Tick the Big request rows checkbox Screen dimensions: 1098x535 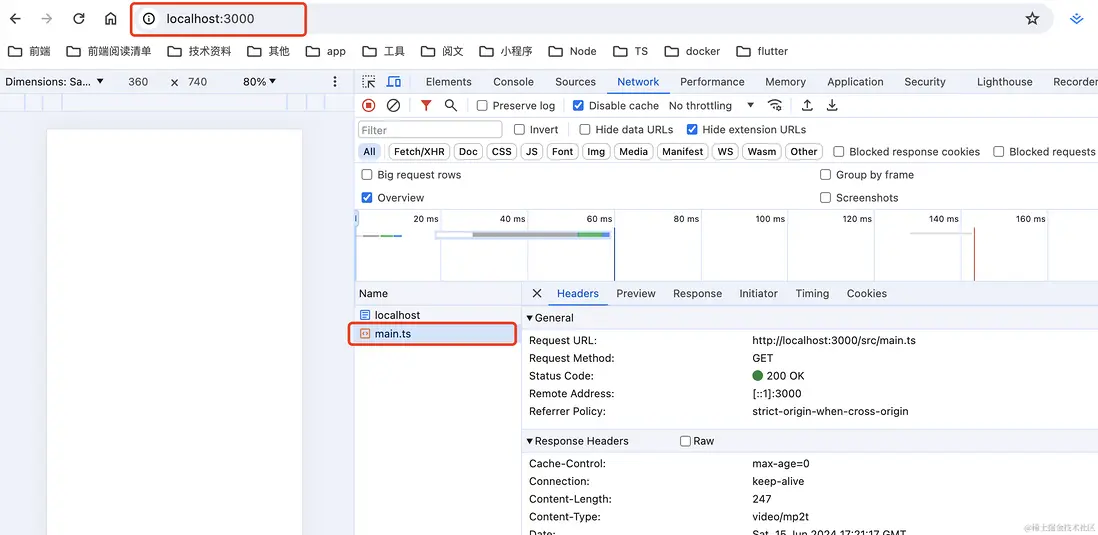coord(367,175)
